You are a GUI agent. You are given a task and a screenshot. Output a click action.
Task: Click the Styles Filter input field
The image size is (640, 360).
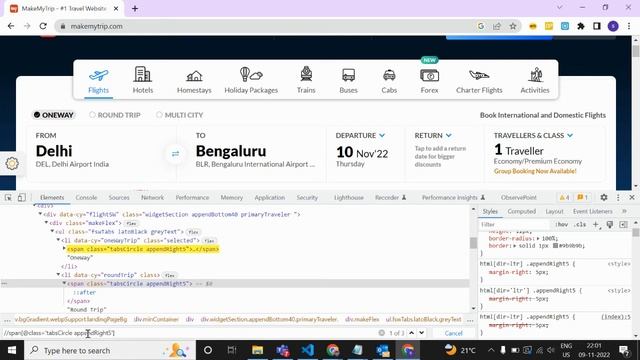pyautogui.click(x=514, y=224)
